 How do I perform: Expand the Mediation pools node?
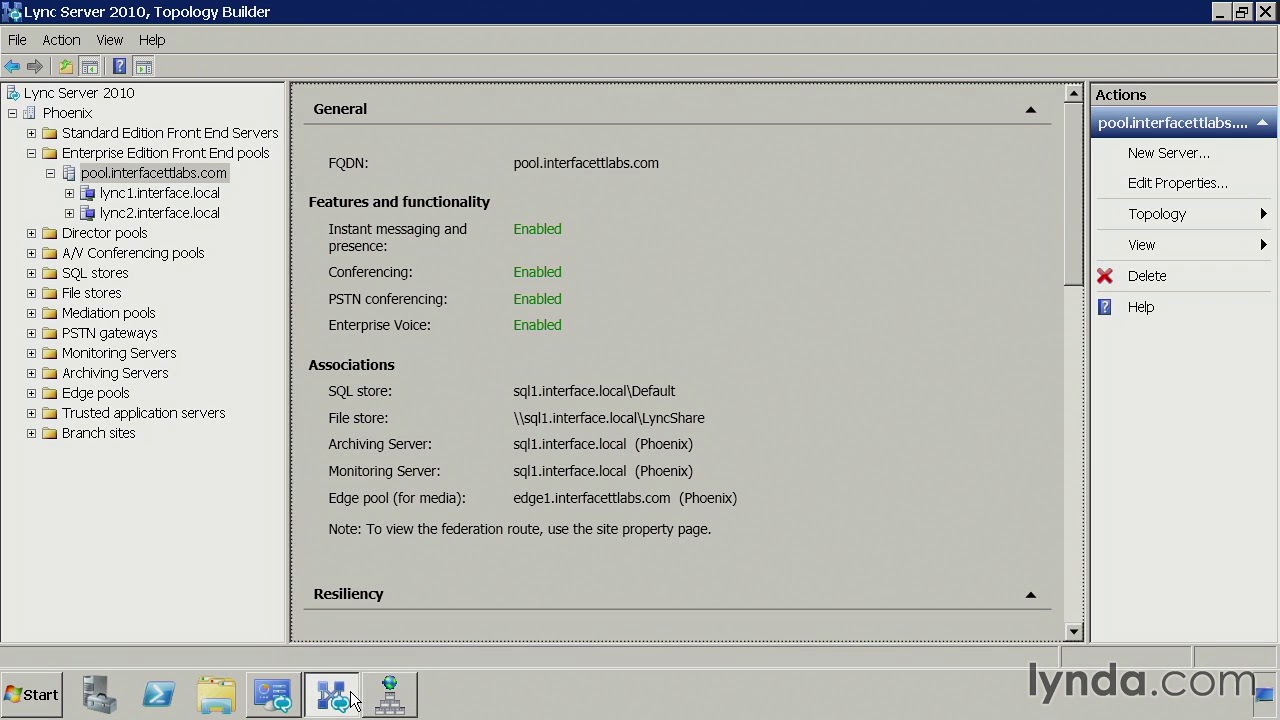[31, 313]
